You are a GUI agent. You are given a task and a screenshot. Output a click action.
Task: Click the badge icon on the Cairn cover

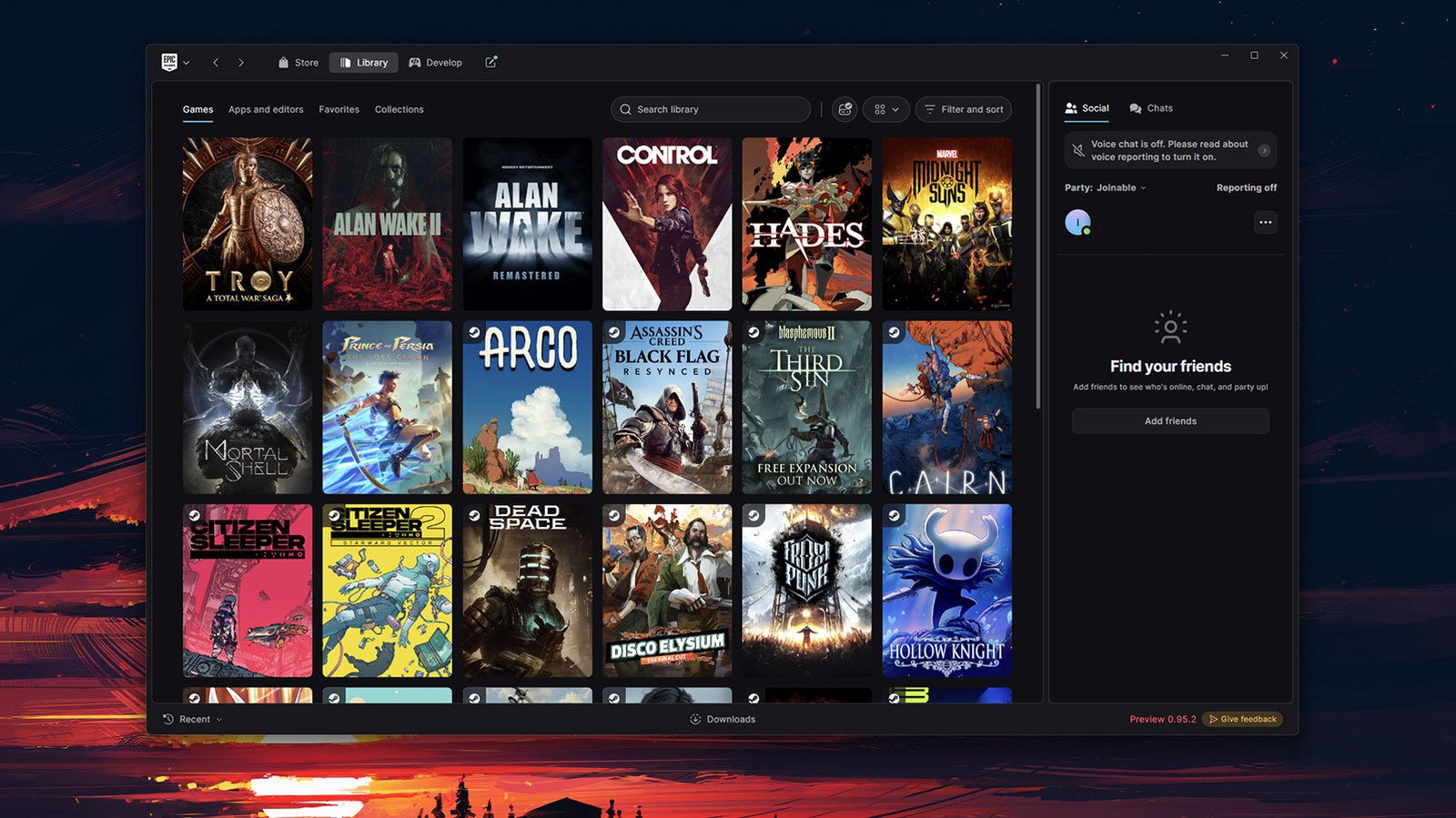point(894,332)
